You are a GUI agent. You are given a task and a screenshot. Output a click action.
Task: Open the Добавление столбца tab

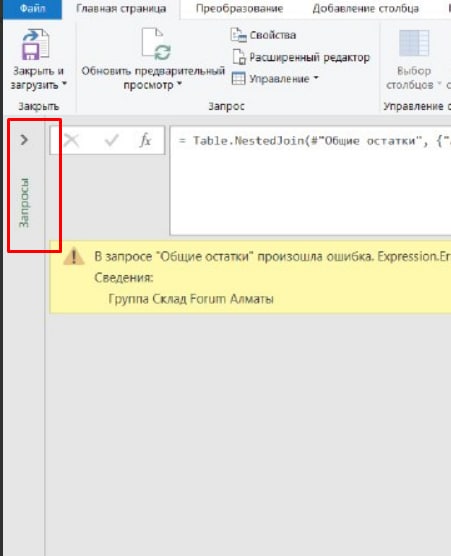click(x=366, y=9)
